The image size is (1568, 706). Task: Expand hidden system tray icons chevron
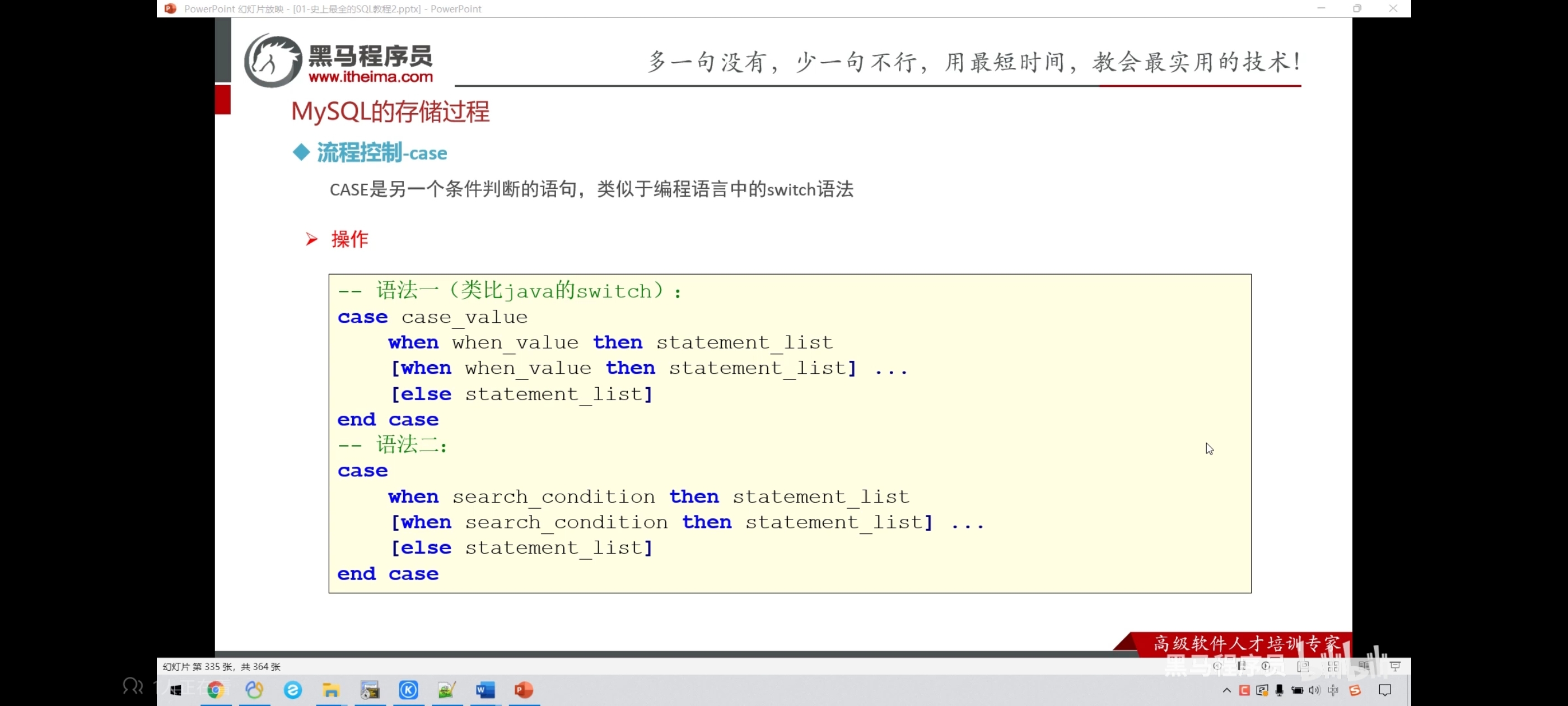coord(1226,690)
